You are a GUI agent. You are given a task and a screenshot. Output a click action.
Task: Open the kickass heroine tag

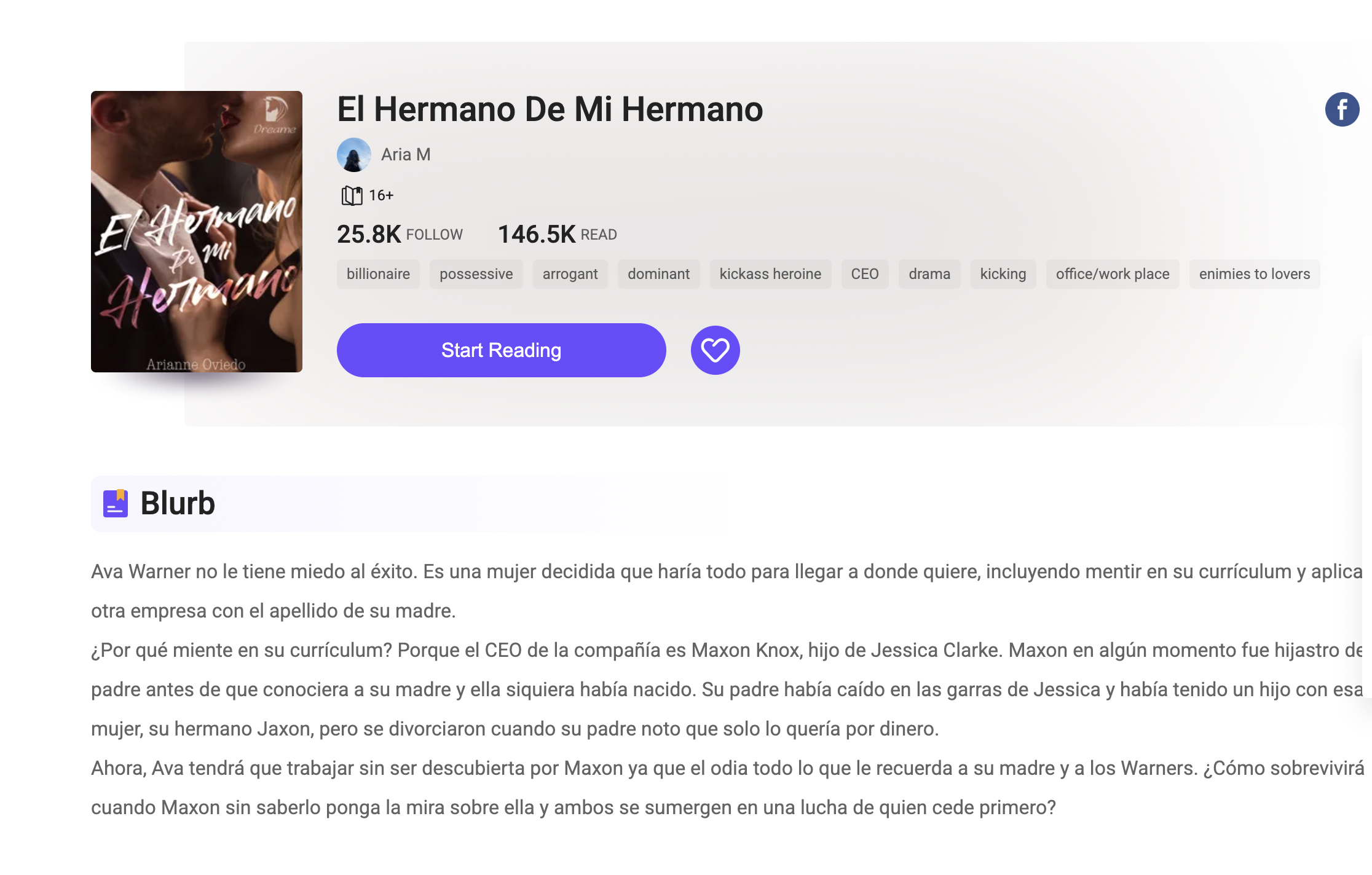pos(770,274)
